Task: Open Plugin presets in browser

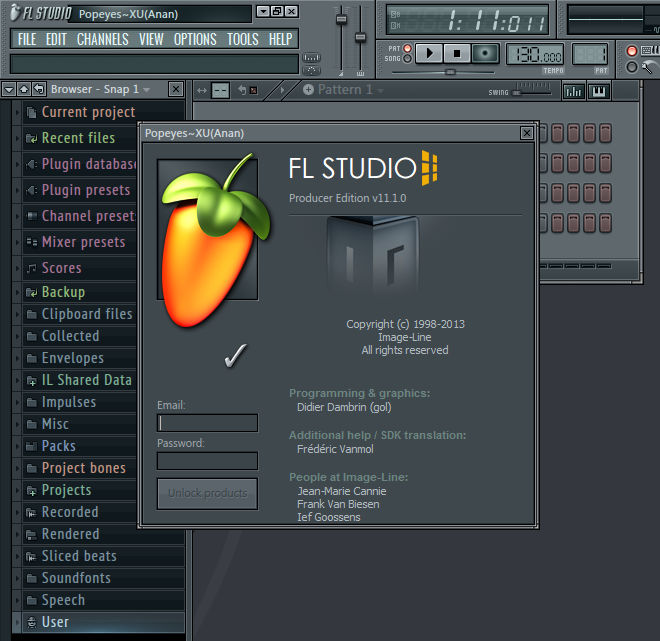Action: point(86,190)
